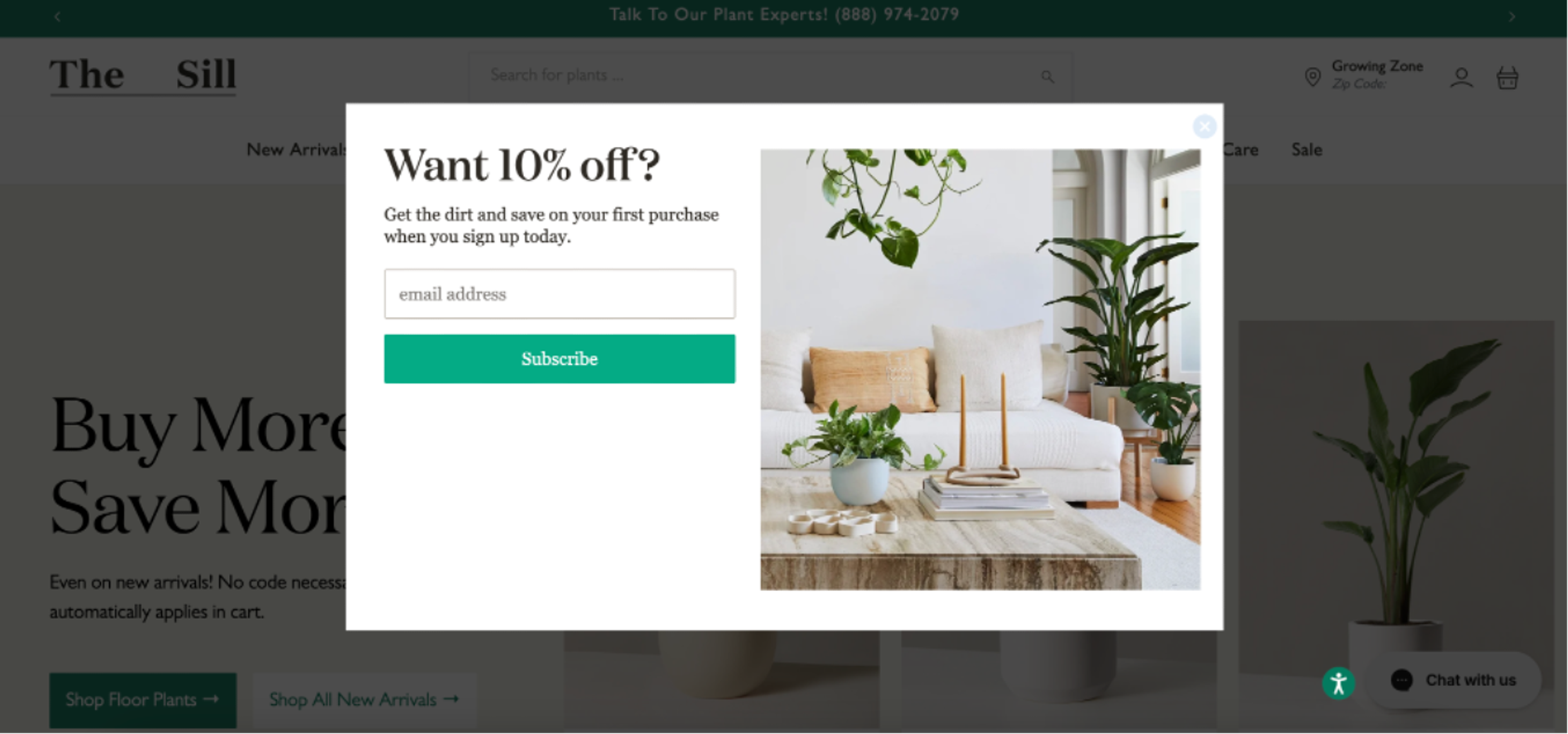Screen dimensions: 1568x734
Task: Click the chat bubble icon
Action: (x=1401, y=680)
